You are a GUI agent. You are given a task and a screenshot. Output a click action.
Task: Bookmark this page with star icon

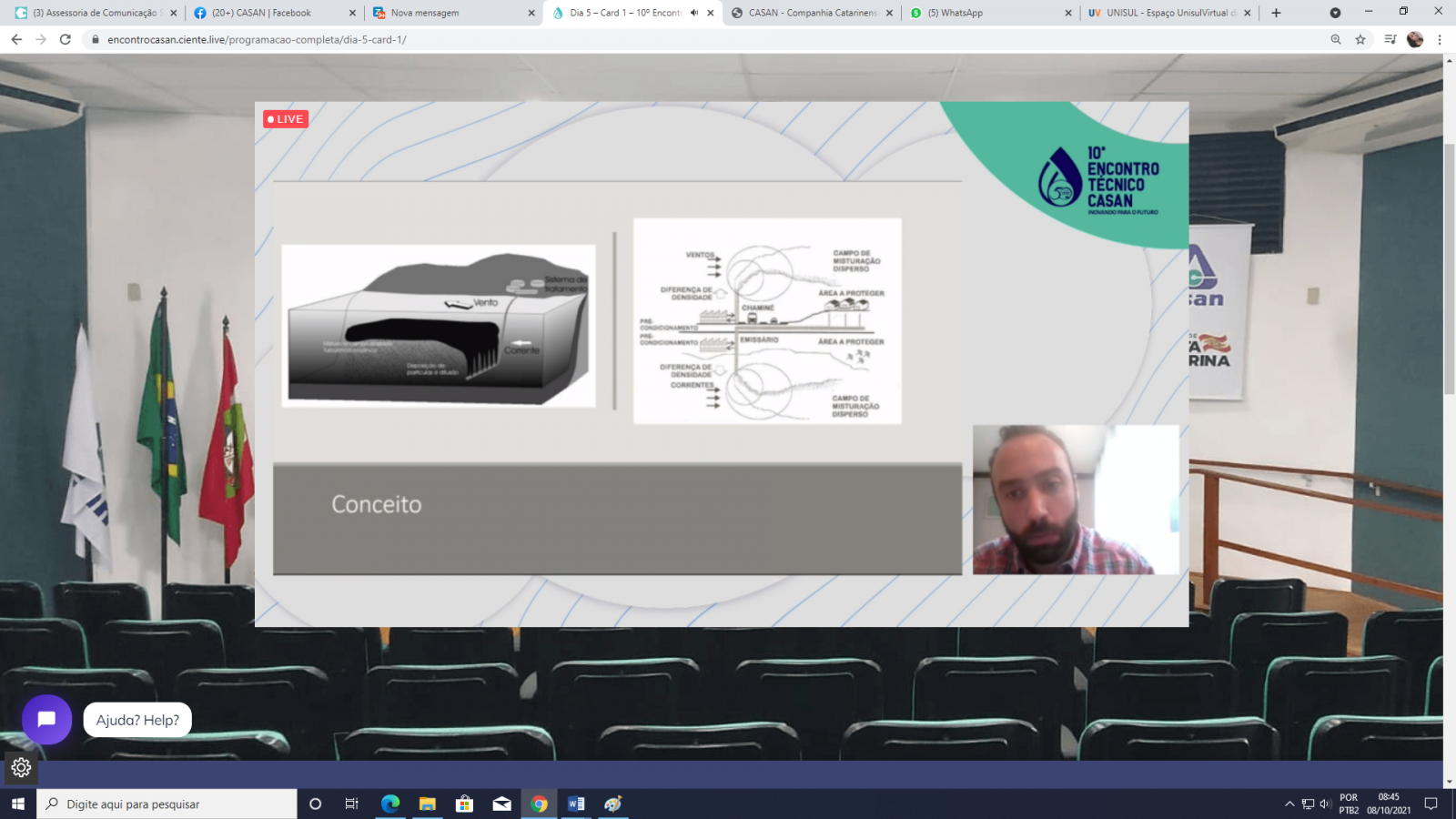coord(1360,39)
